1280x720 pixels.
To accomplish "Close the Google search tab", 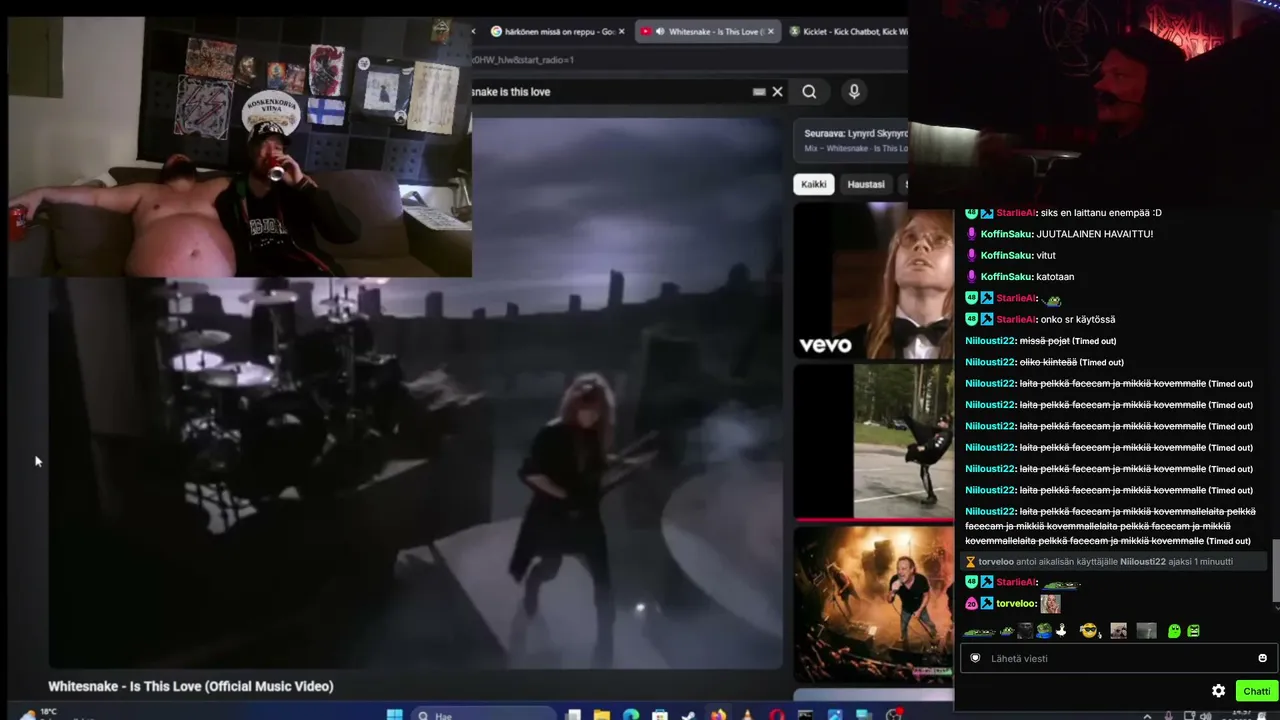I will [x=621, y=32].
